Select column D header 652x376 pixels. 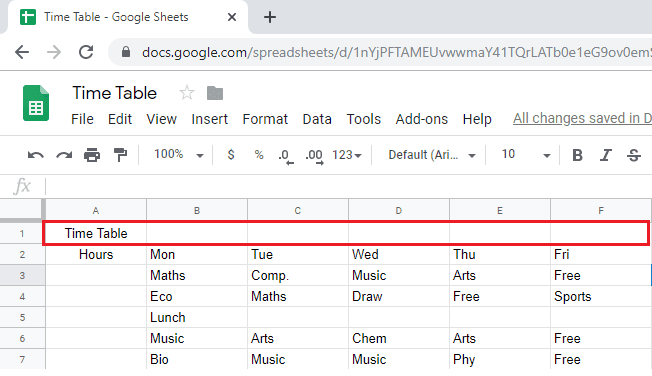pyautogui.click(x=399, y=210)
